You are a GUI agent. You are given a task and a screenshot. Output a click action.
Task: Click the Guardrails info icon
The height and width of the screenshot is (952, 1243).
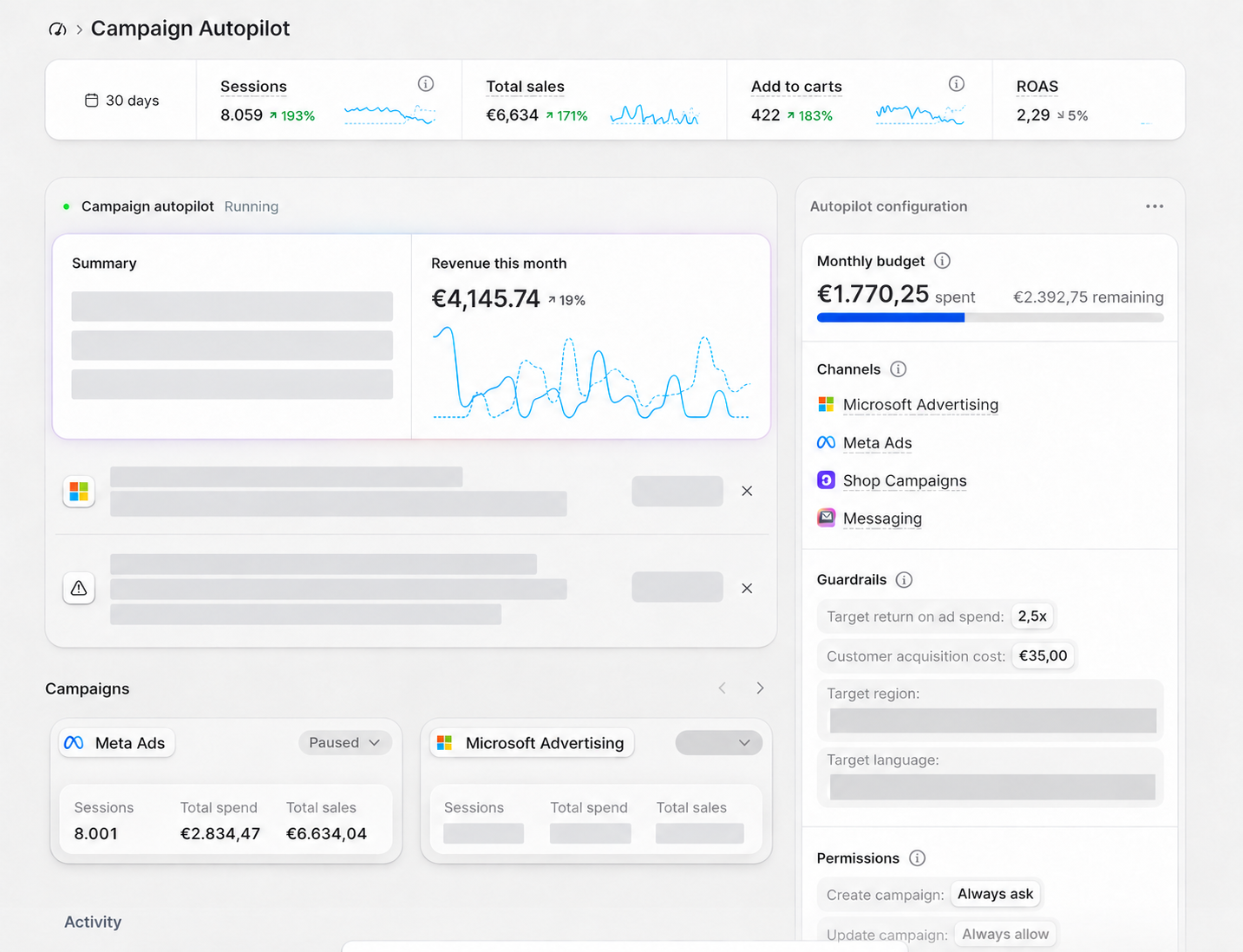pyautogui.click(x=904, y=580)
